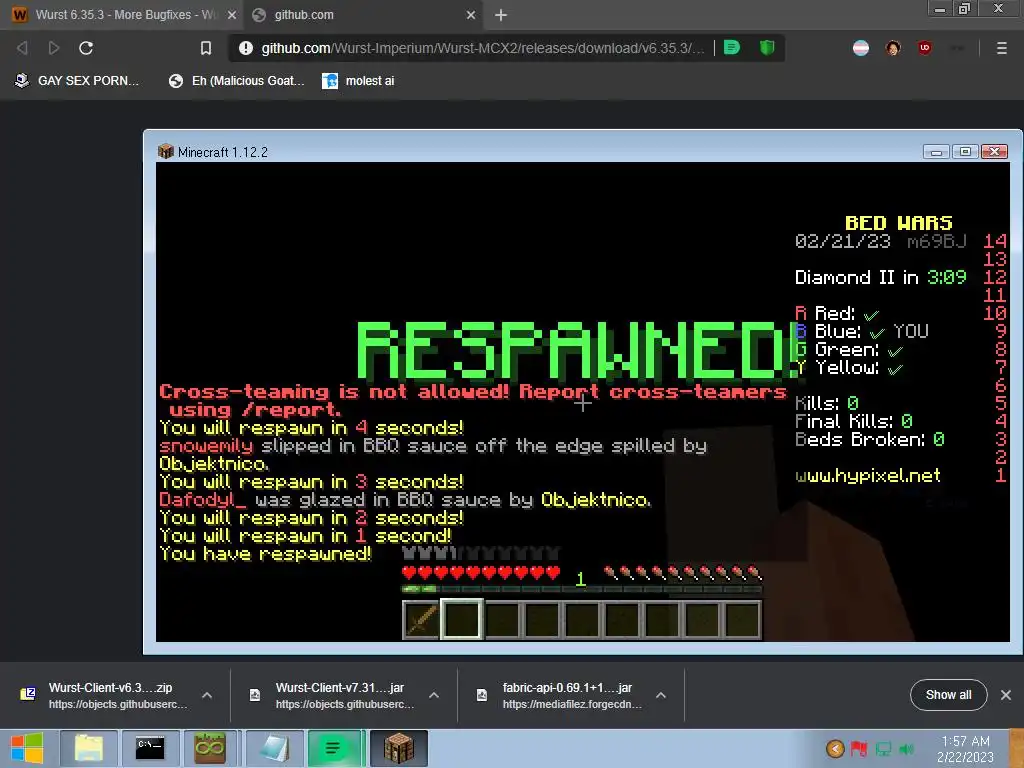This screenshot has height=768, width=1024.
Task: Click www.hypixel.net in scoreboard
Action: click(x=868, y=475)
